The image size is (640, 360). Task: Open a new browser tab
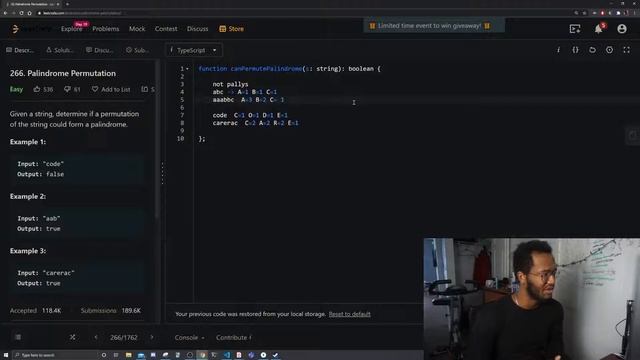67,4
